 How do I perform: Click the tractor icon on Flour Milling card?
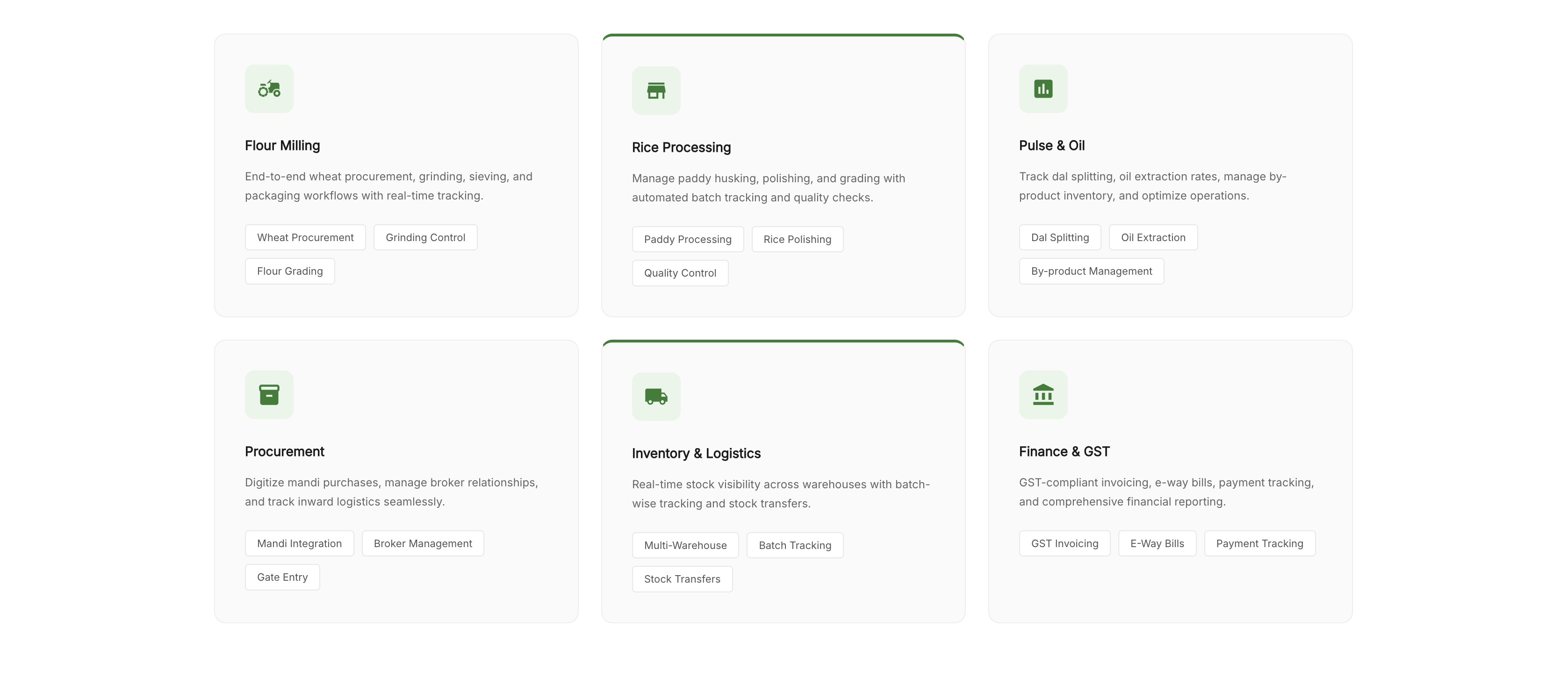pyautogui.click(x=269, y=89)
